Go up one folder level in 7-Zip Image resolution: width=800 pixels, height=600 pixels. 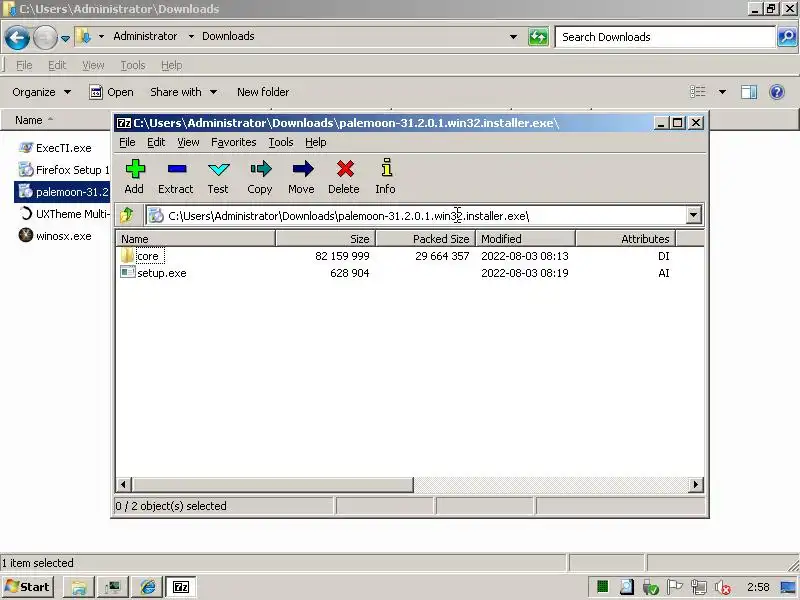tap(127, 215)
